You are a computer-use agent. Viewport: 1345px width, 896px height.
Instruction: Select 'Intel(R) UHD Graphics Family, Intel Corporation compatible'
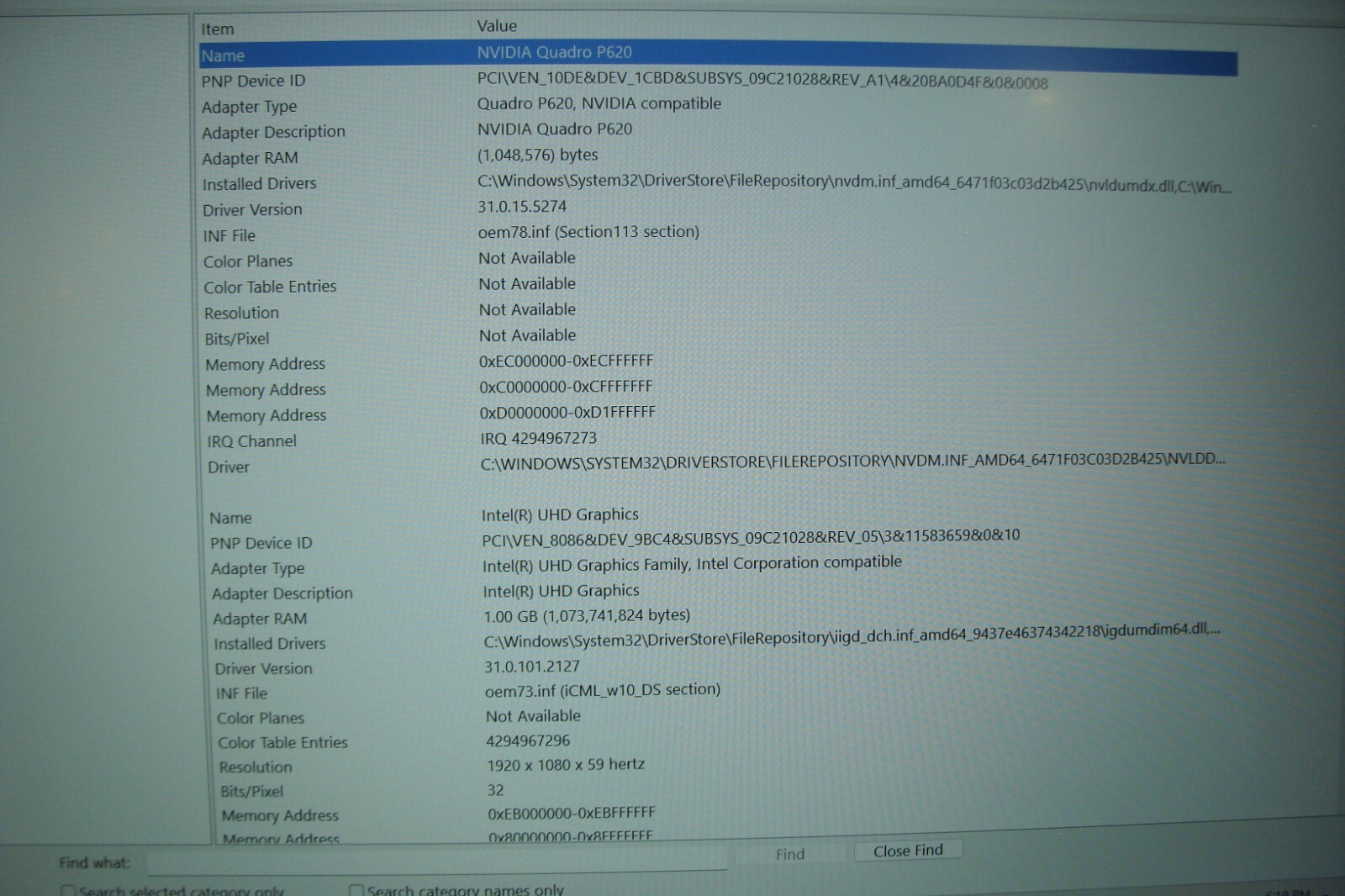(x=692, y=564)
